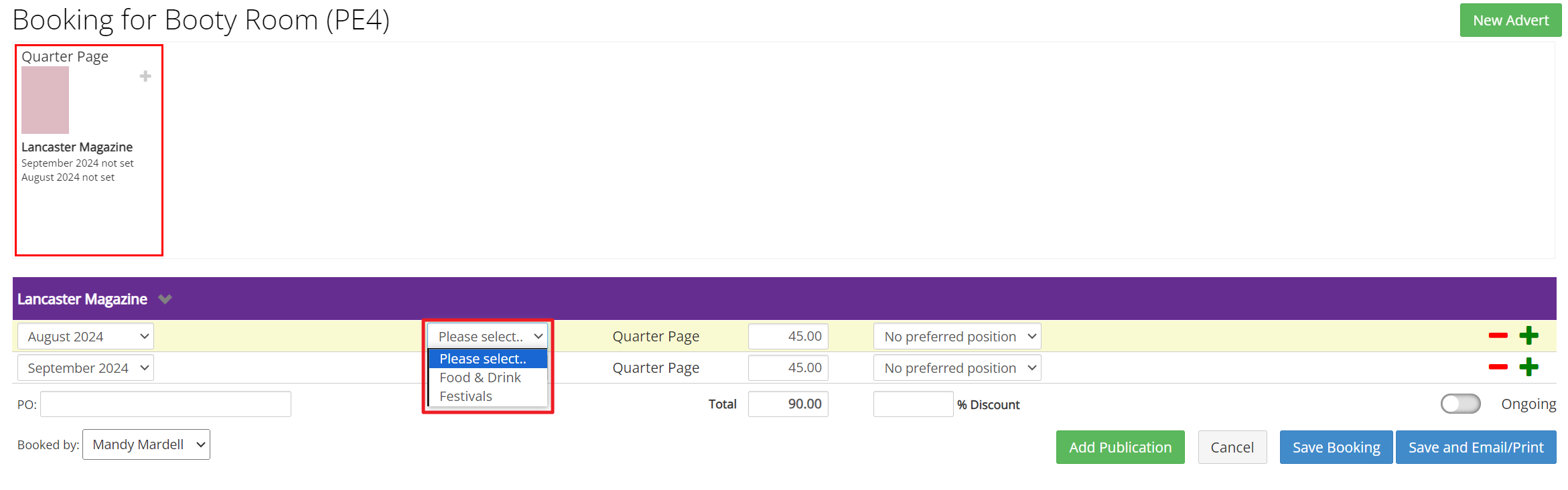The image size is (1568, 490).
Task: Click the Total field showing 90.00
Action: coord(788,404)
